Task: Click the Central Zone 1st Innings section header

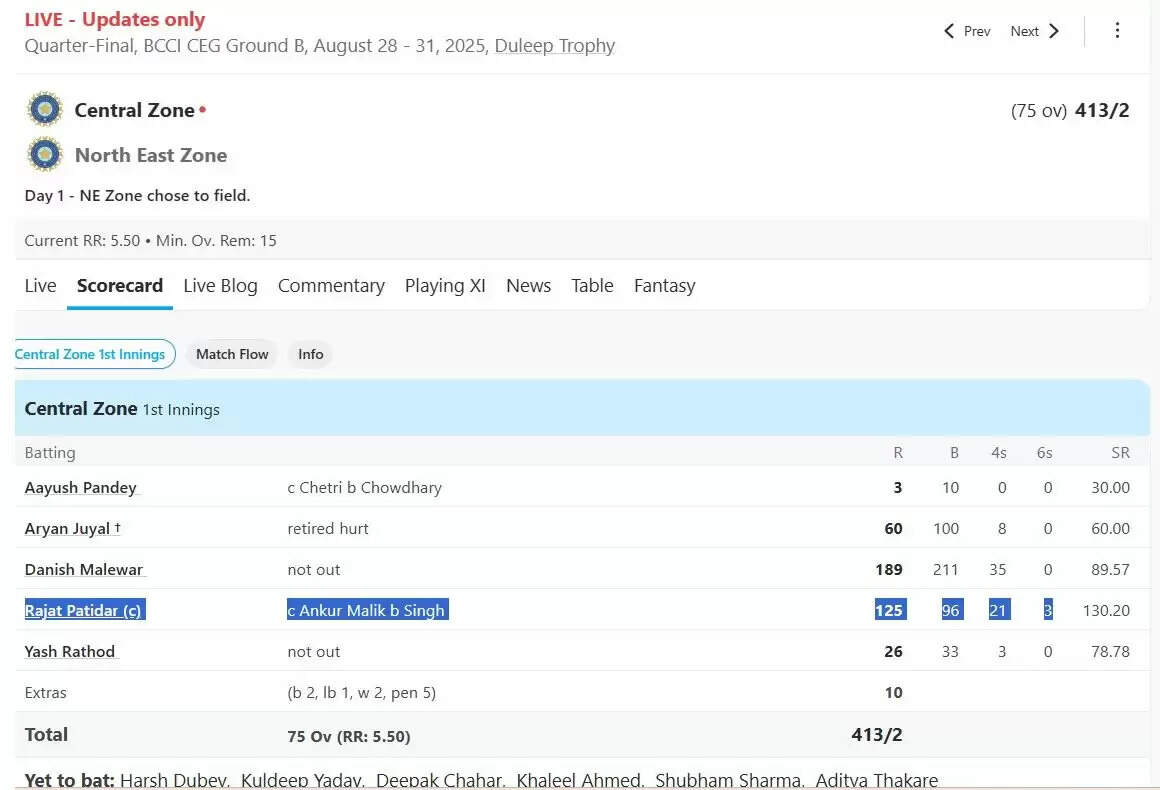Action: coord(582,408)
